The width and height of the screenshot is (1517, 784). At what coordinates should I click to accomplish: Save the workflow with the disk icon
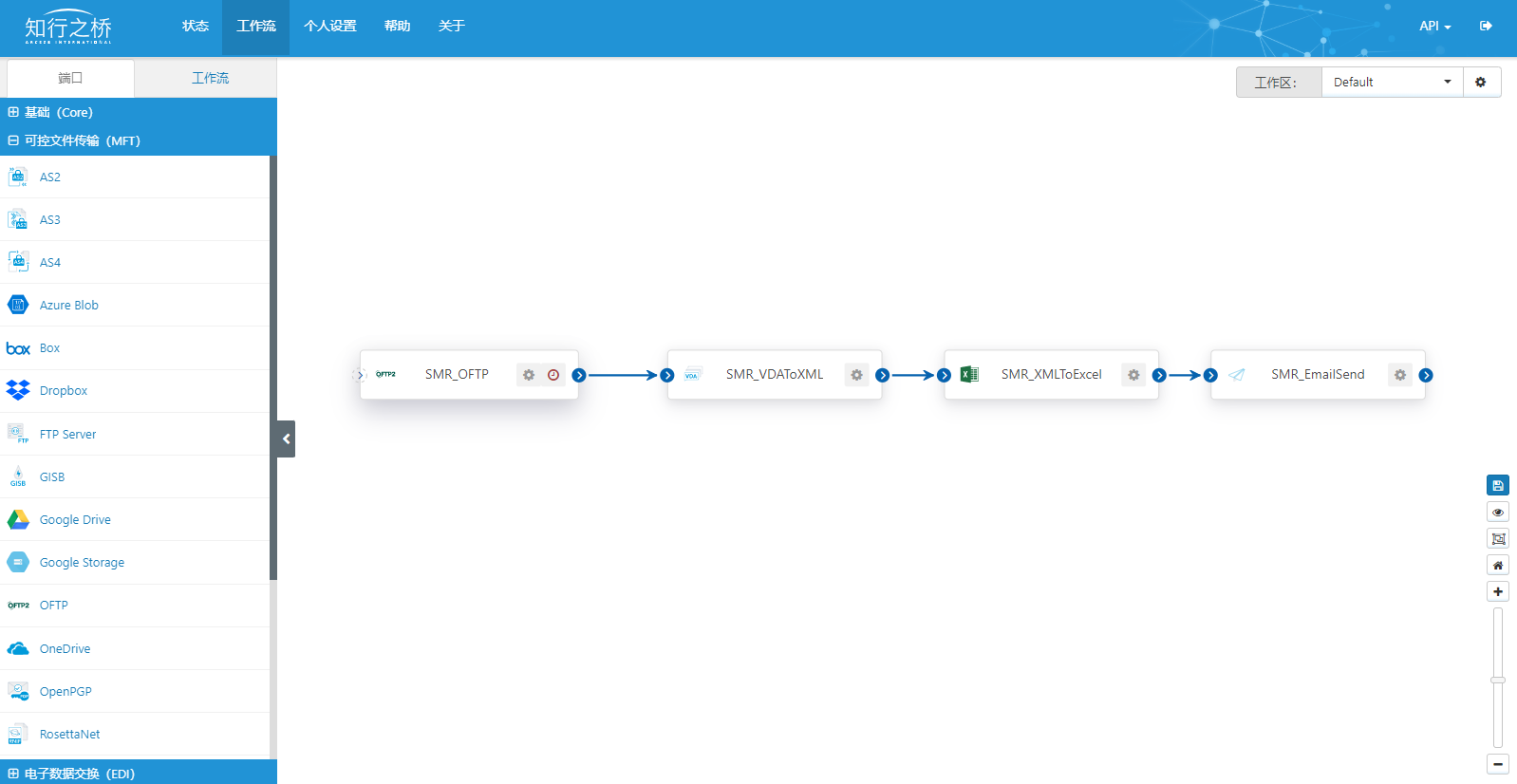click(x=1498, y=485)
